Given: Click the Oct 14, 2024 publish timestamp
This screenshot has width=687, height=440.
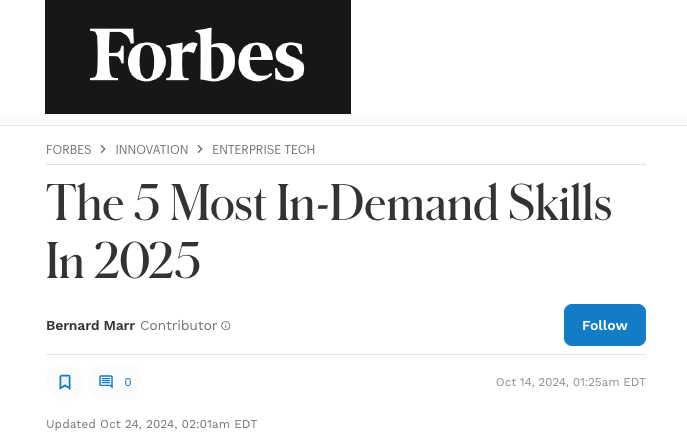Looking at the screenshot, I should 570,382.
